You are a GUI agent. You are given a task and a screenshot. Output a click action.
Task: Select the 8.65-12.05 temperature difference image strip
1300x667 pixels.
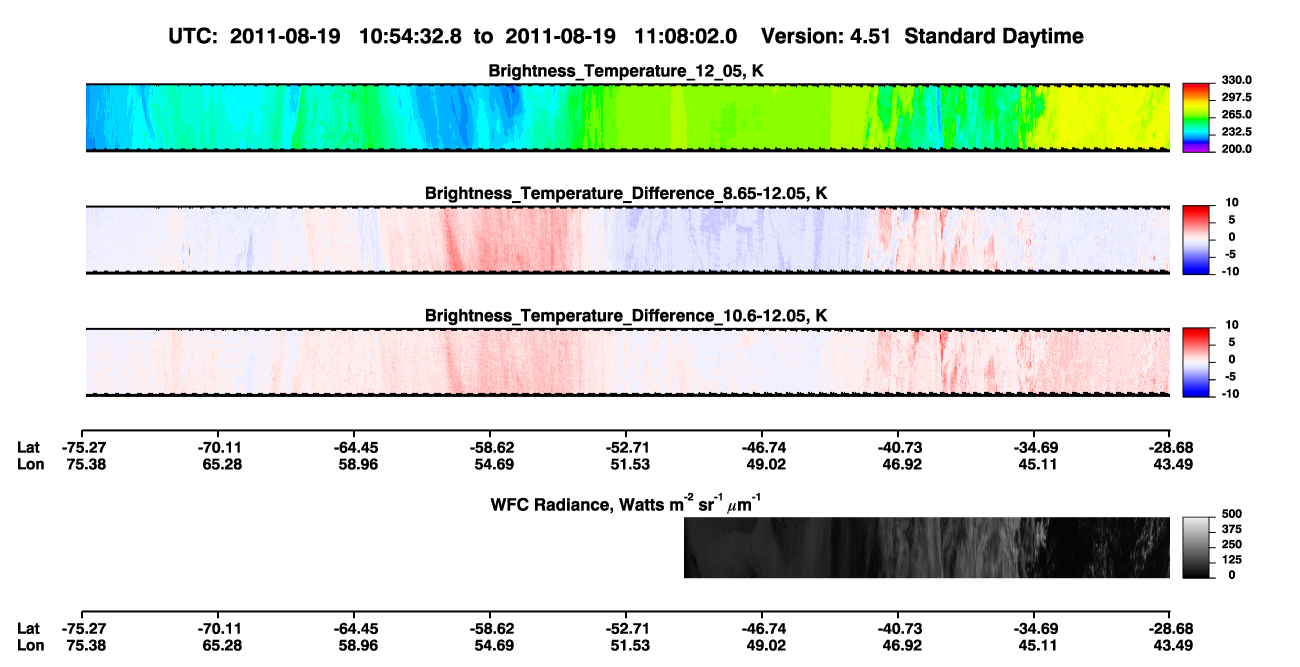coord(628,239)
